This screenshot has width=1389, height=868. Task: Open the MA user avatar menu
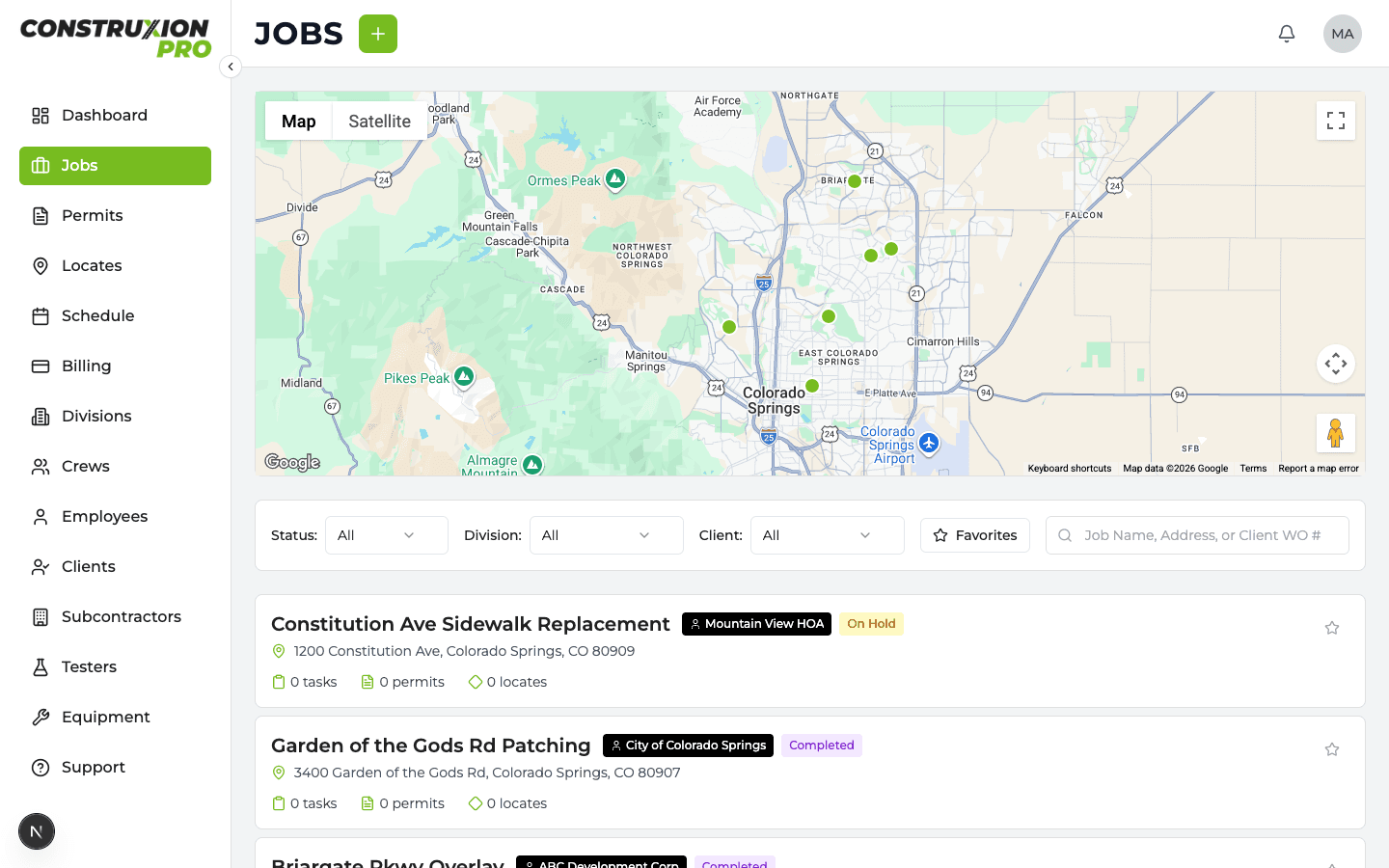pyautogui.click(x=1343, y=34)
